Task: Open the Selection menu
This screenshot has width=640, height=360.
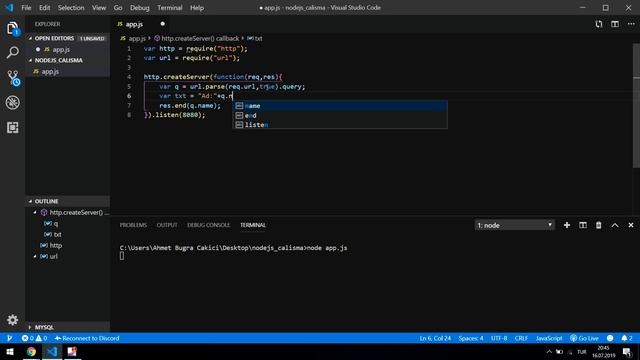Action: (71, 8)
